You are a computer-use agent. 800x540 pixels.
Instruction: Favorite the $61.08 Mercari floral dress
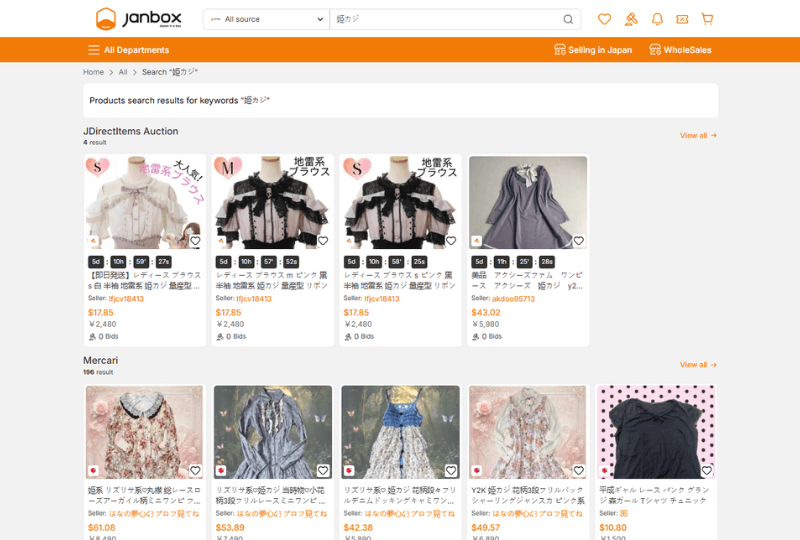coord(195,470)
